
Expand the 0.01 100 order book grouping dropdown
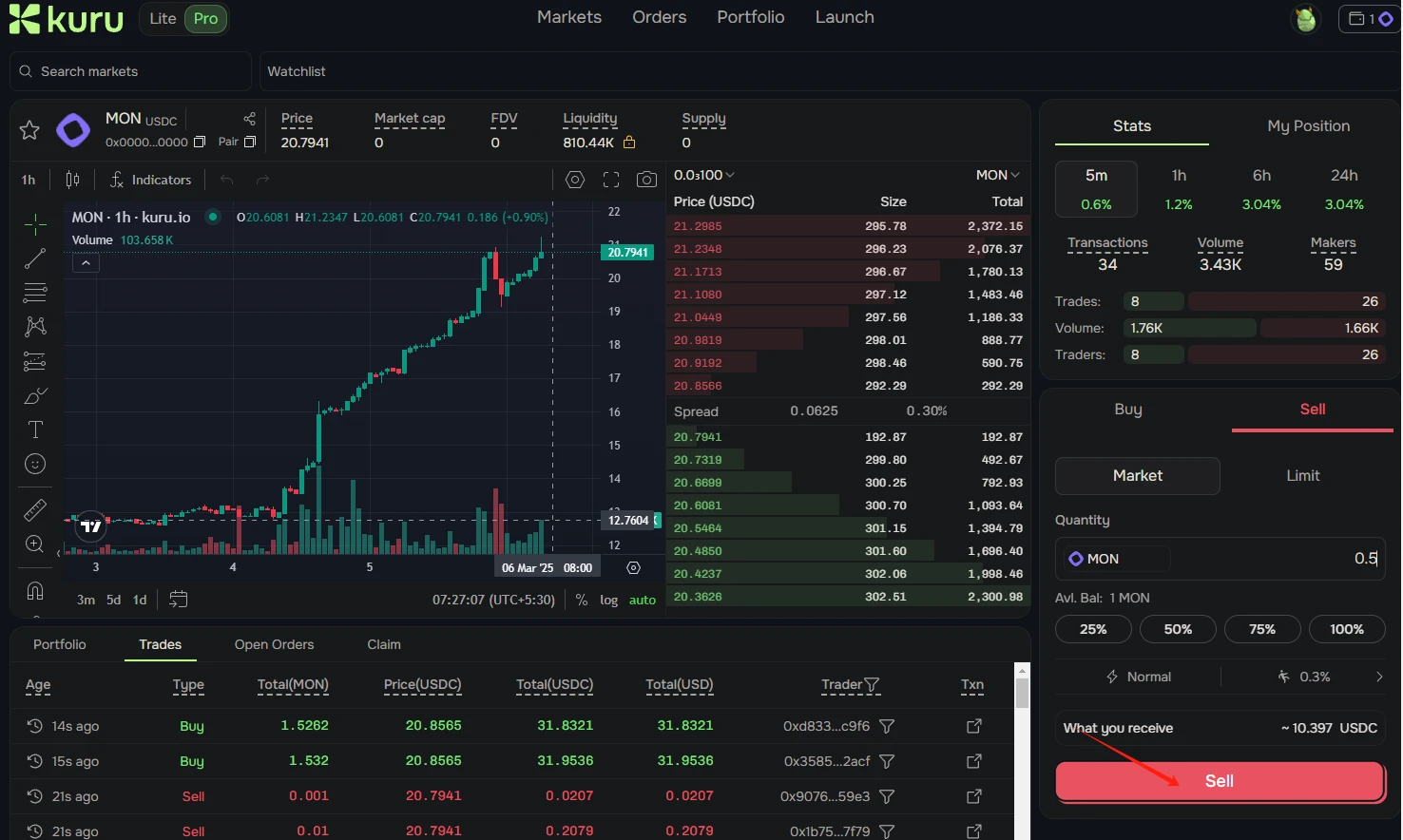point(704,175)
